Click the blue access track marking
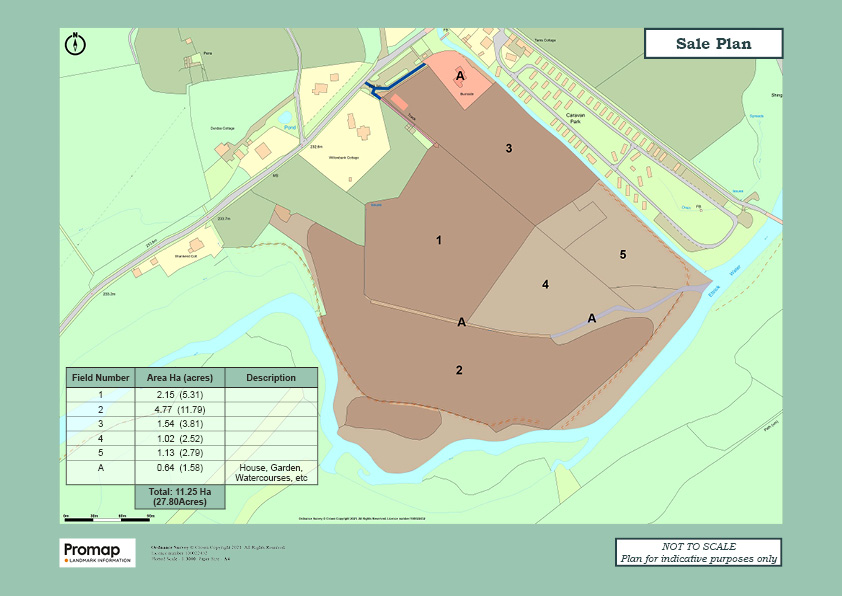Viewport: 842px width, 596px height. 398,80
